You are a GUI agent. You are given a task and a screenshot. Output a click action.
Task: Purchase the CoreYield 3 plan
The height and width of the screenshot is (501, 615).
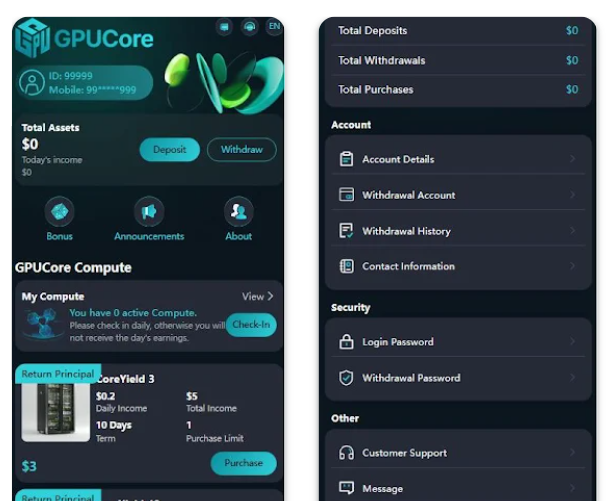pyautogui.click(x=244, y=463)
